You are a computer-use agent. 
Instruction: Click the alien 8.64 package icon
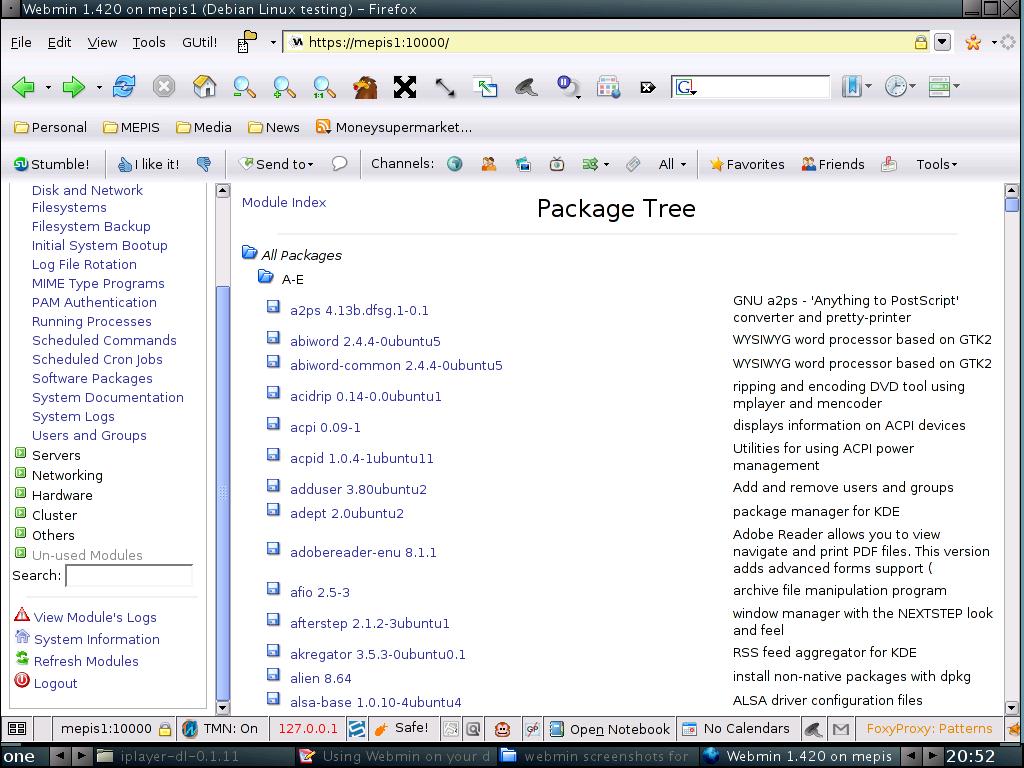273,675
